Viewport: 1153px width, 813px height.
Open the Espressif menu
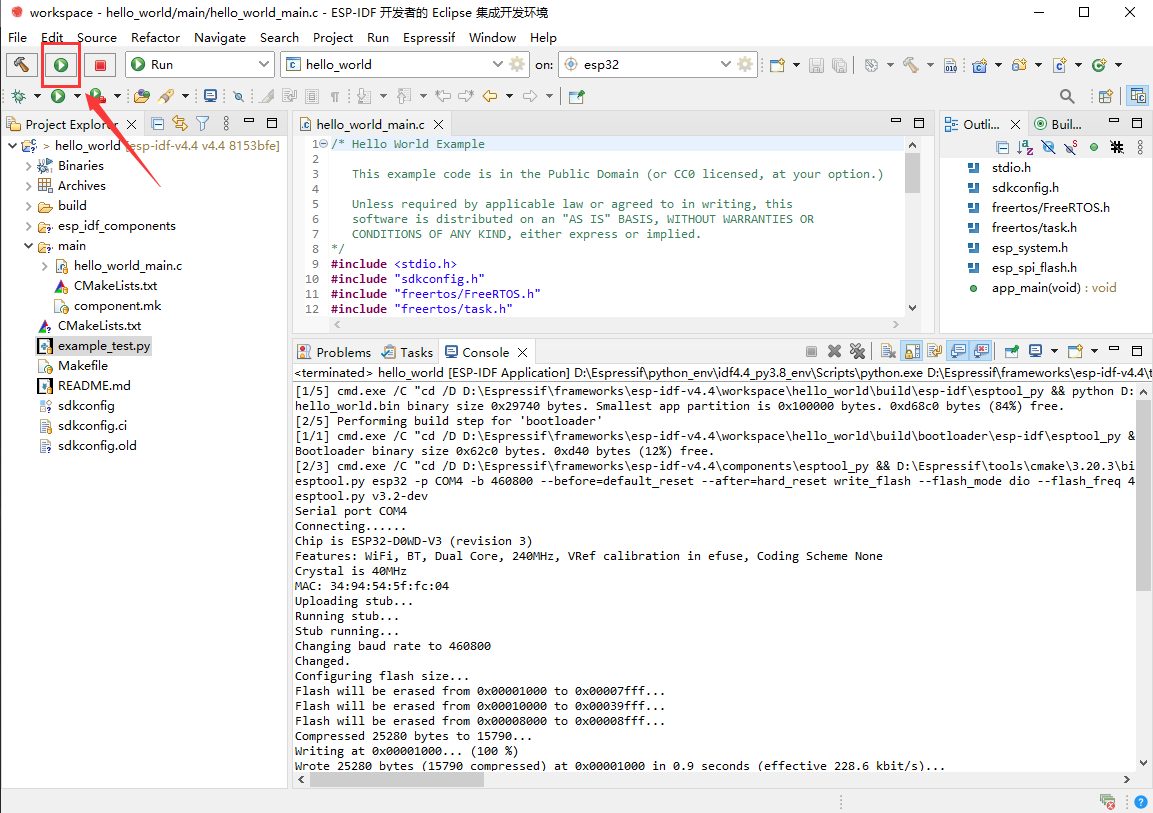429,37
